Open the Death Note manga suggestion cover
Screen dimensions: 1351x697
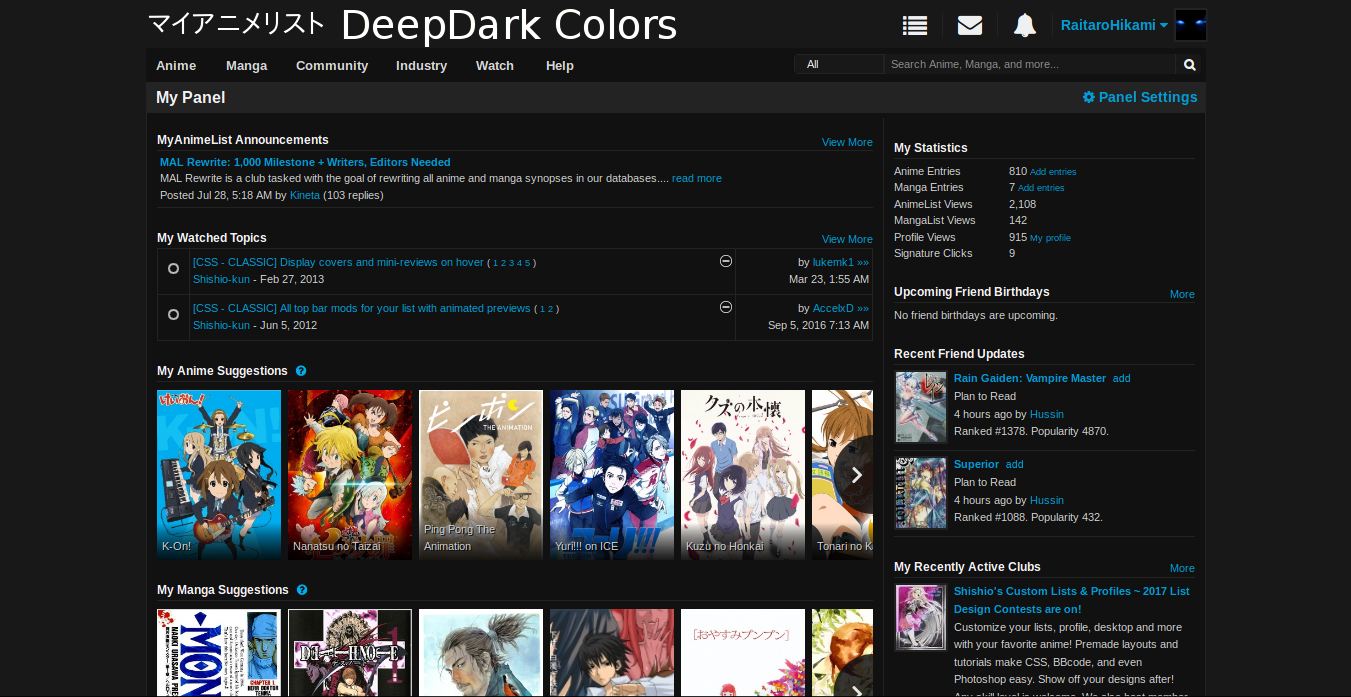click(350, 653)
